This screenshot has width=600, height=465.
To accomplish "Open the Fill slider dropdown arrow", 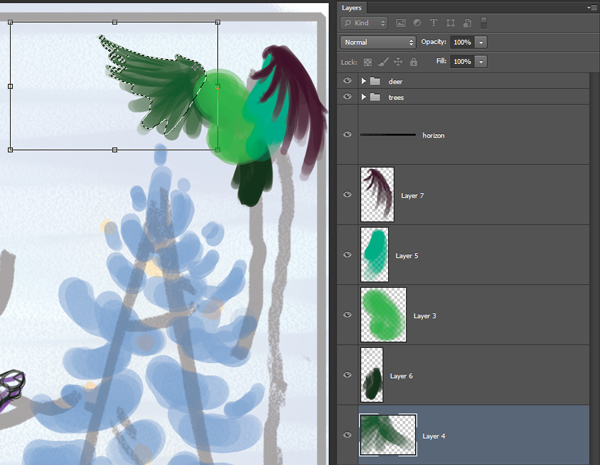I will coord(481,61).
